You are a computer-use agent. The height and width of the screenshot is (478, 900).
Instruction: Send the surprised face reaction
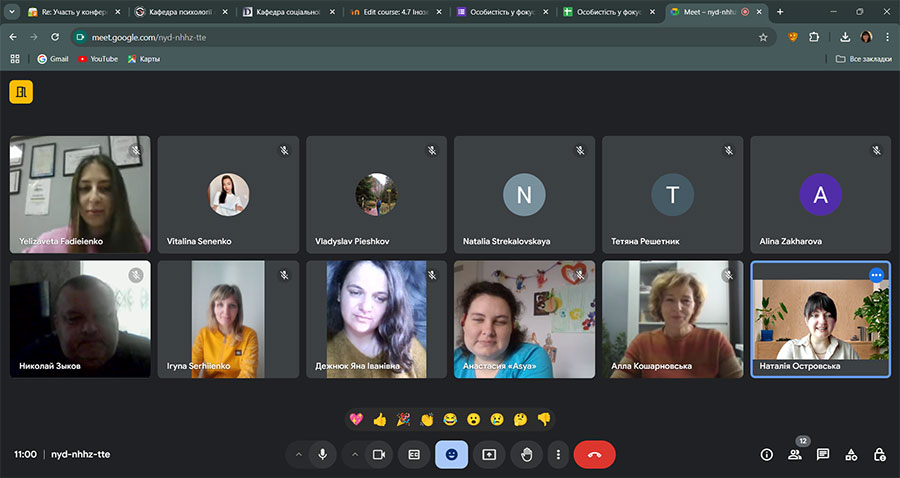click(x=474, y=419)
